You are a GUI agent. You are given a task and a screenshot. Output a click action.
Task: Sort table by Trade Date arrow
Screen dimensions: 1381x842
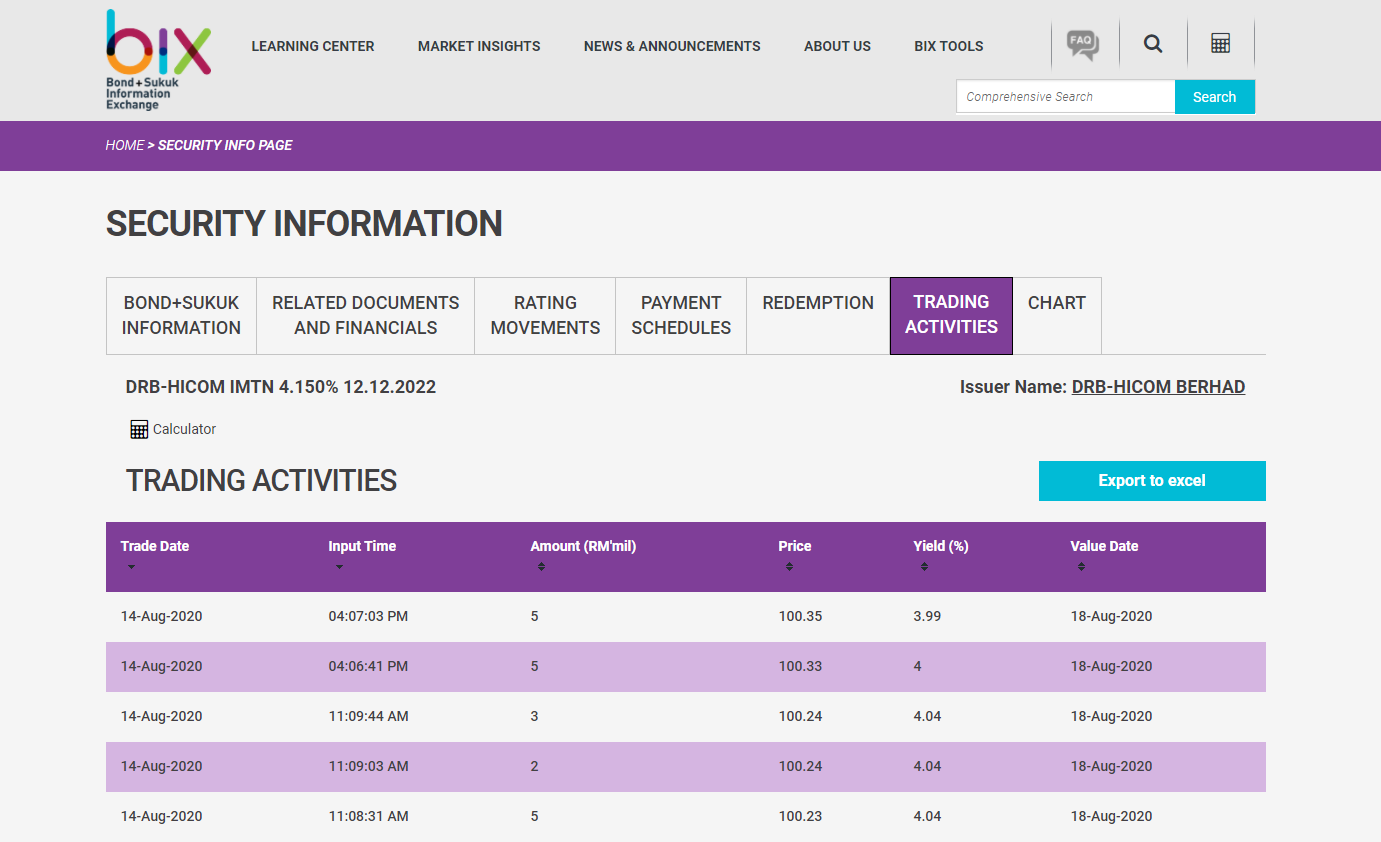(x=131, y=567)
